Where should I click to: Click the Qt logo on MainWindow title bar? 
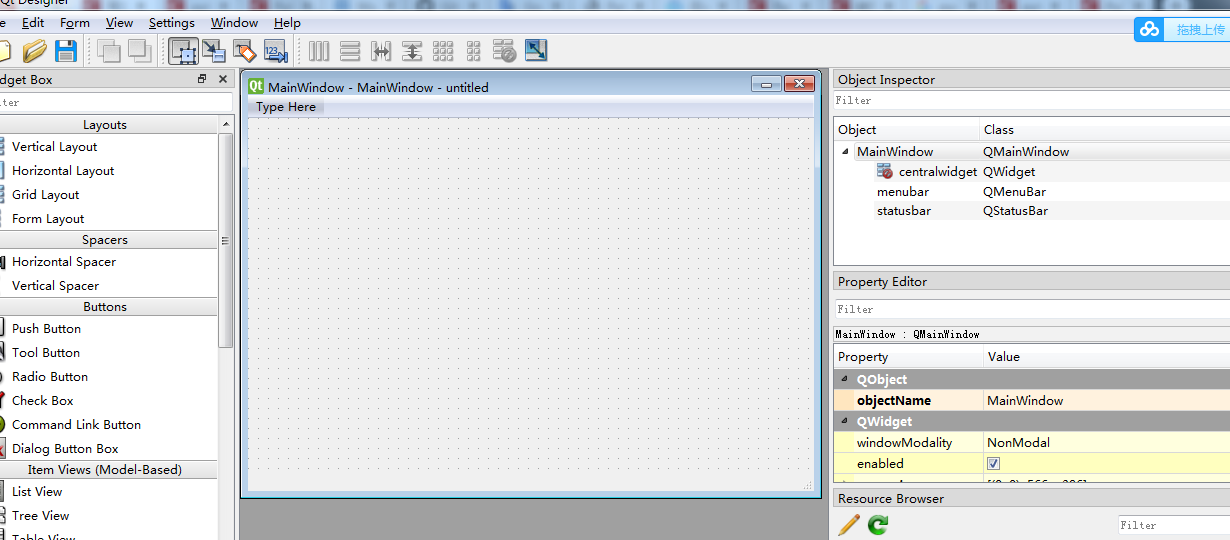(256, 86)
